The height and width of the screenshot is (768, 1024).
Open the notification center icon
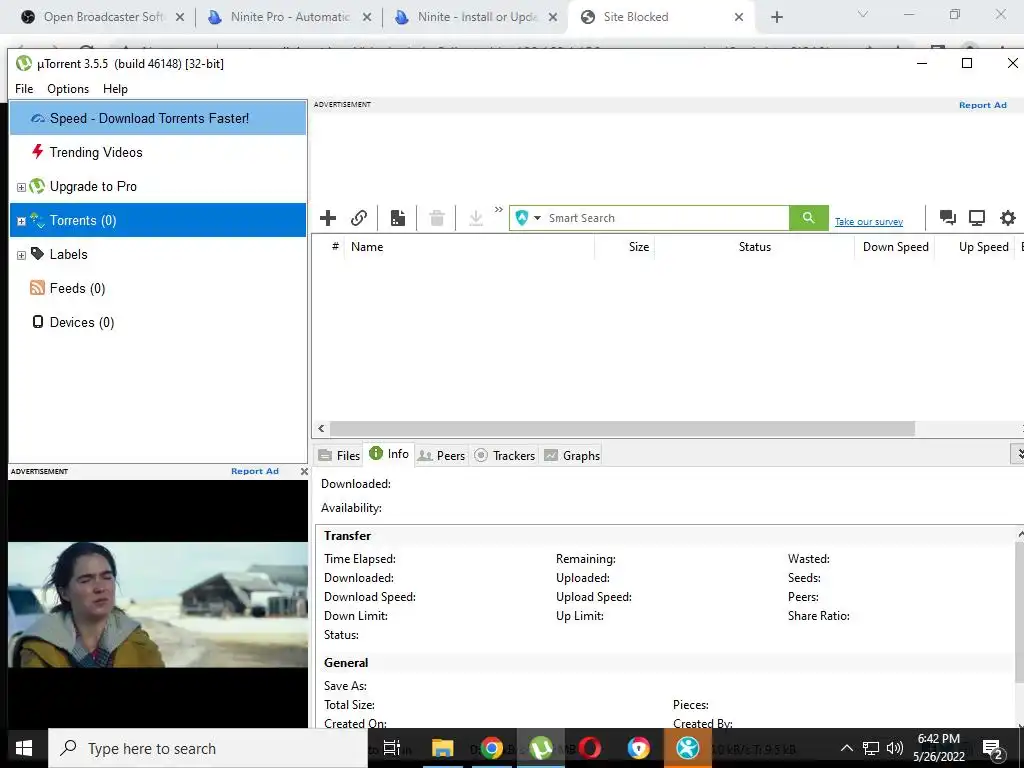coord(993,749)
